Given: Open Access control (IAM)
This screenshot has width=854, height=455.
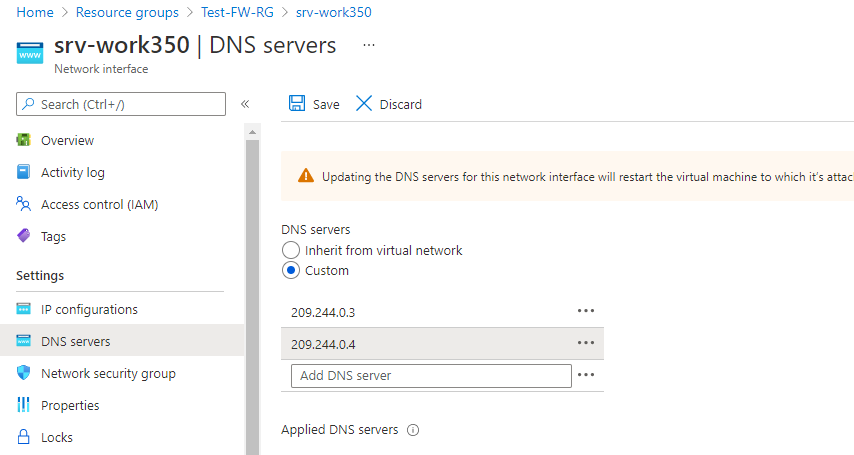Looking at the screenshot, I should tap(99, 204).
